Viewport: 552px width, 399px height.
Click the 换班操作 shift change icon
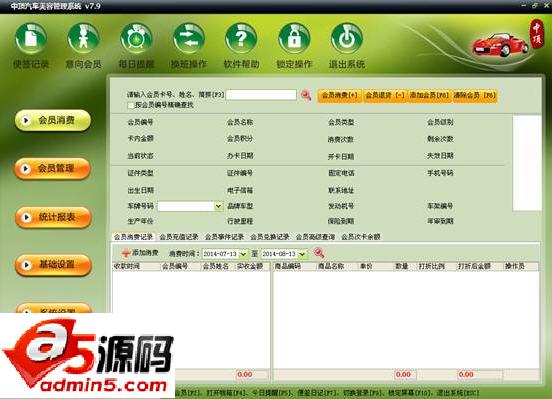[189, 39]
